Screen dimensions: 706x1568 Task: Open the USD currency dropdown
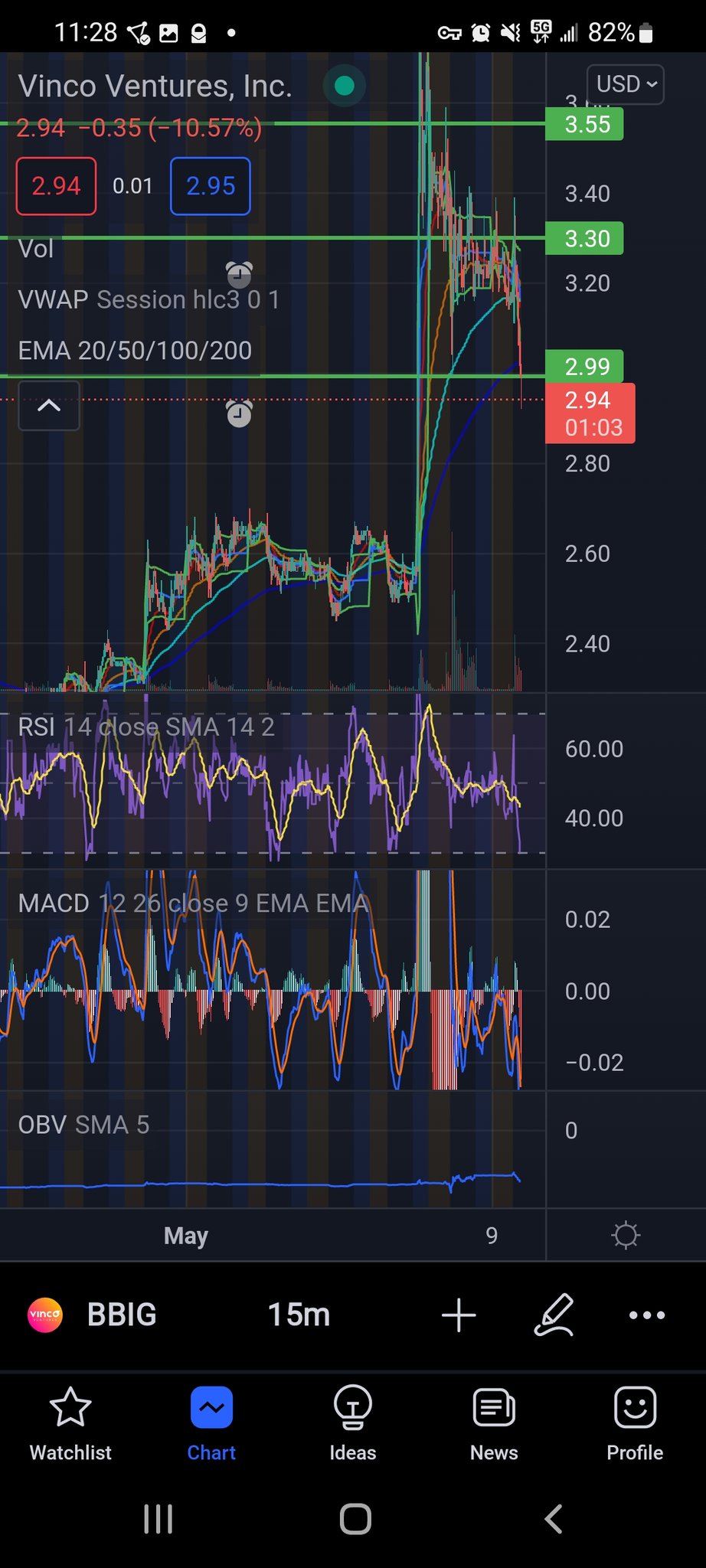tap(625, 84)
